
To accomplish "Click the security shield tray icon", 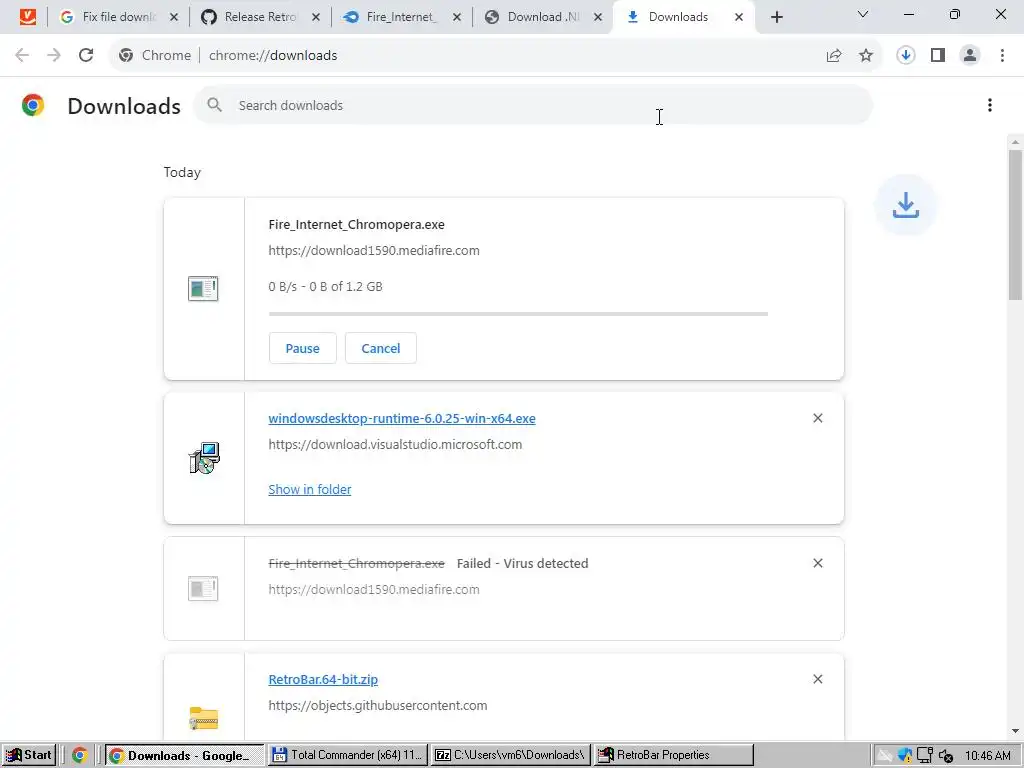I will (x=904, y=756).
